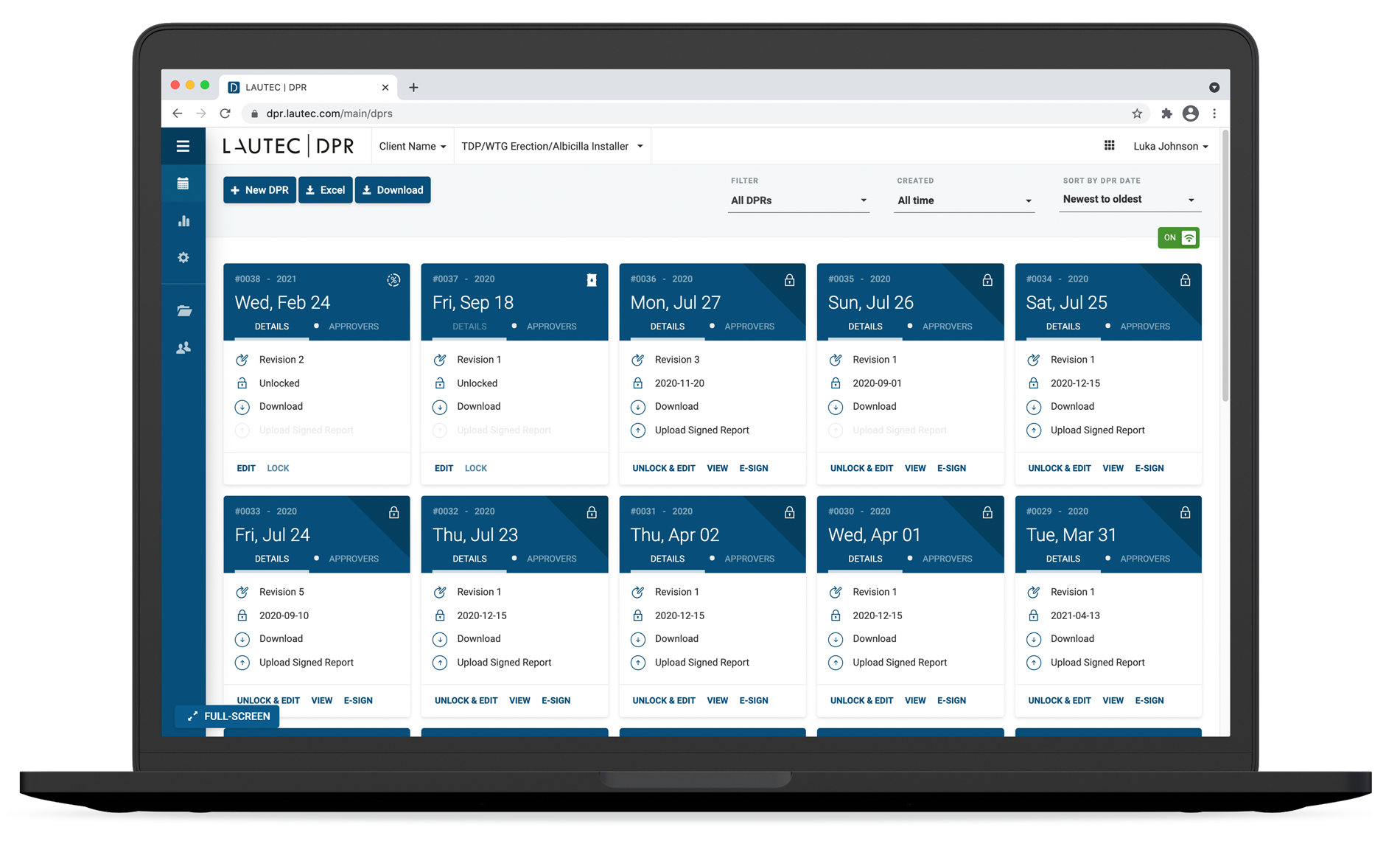Click revision icon in Sat, Jul 25 card
Image resolution: width=1400 pixels, height=855 pixels.
(1034, 360)
